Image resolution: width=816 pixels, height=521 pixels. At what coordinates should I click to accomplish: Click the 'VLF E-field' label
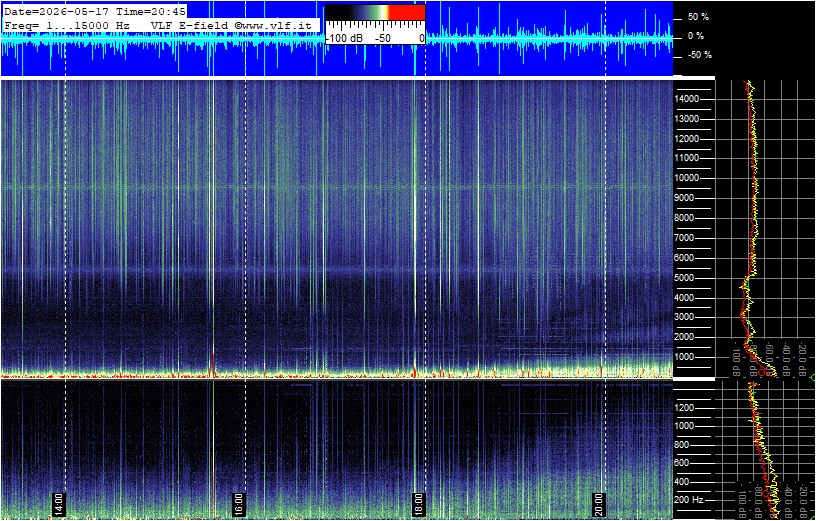[x=189, y=25]
